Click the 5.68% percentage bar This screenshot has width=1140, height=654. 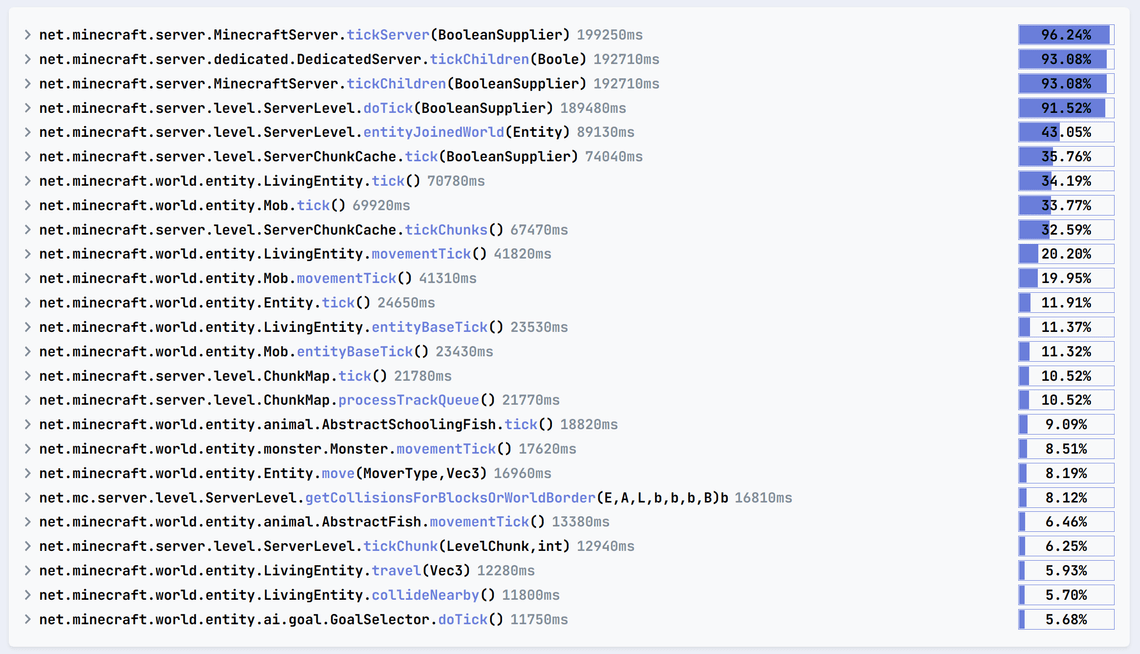[1066, 619]
